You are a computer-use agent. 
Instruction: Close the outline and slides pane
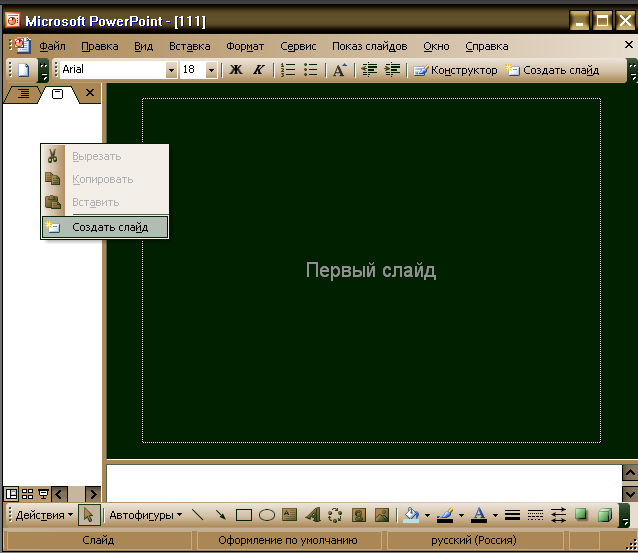click(x=90, y=93)
